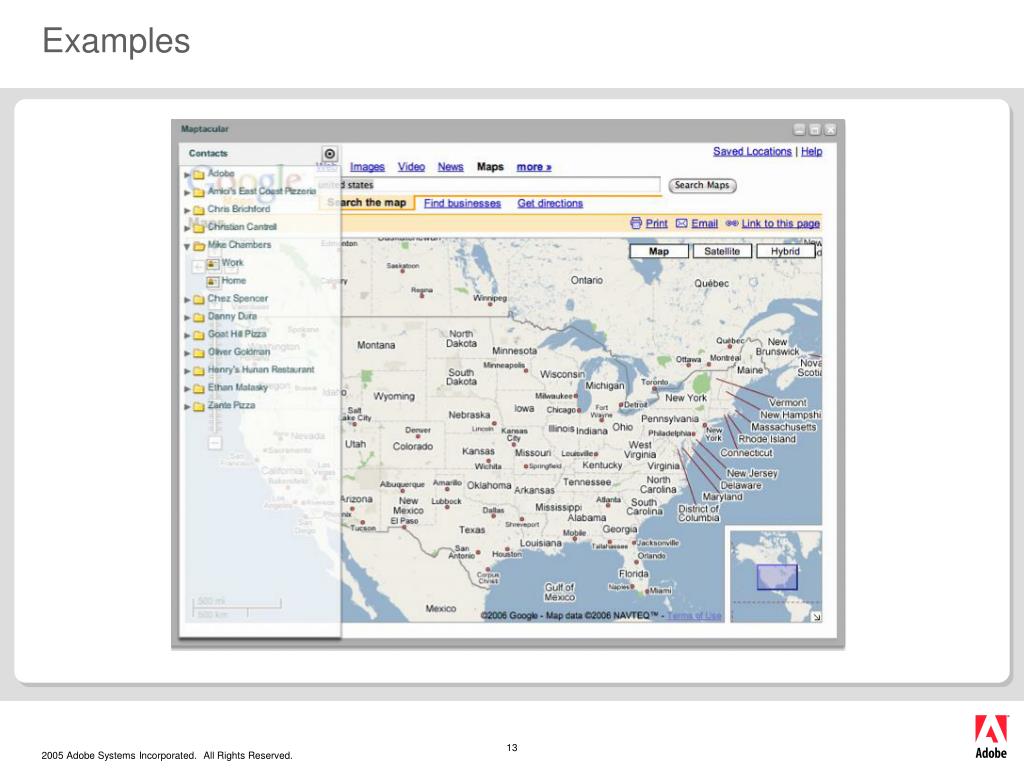
Task: Click the Zante Pizza folder icon
Action: pyautogui.click(x=199, y=406)
